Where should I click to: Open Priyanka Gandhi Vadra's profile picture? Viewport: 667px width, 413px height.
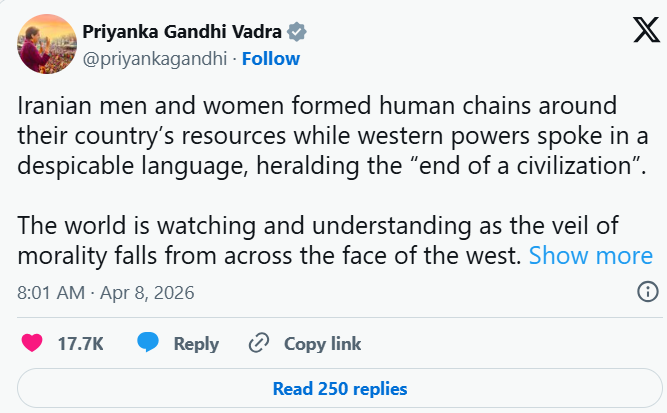(x=43, y=45)
